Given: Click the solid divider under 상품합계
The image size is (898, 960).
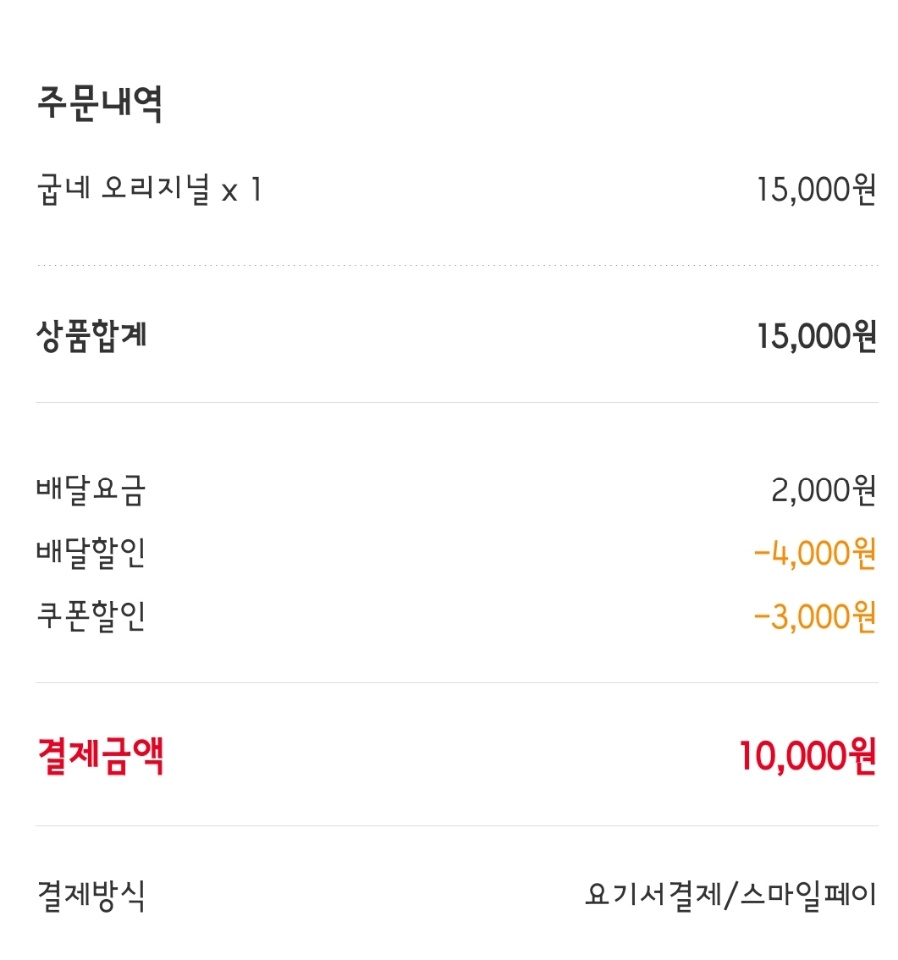Looking at the screenshot, I should pyautogui.click(x=456, y=402).
